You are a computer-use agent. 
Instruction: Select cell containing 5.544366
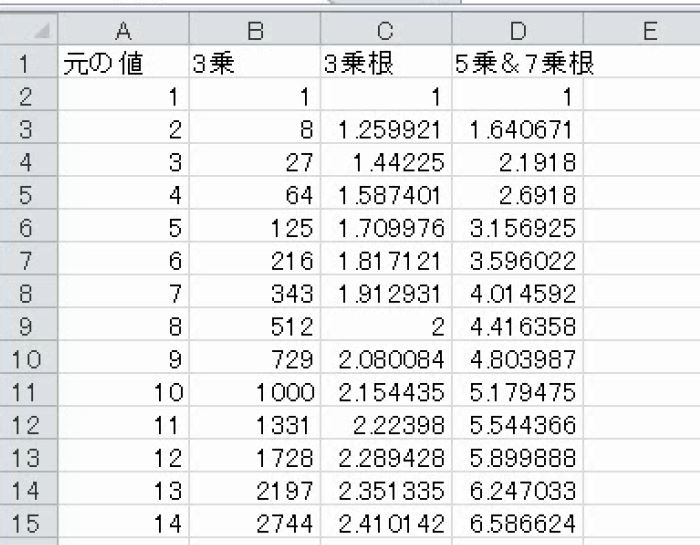[517, 423]
